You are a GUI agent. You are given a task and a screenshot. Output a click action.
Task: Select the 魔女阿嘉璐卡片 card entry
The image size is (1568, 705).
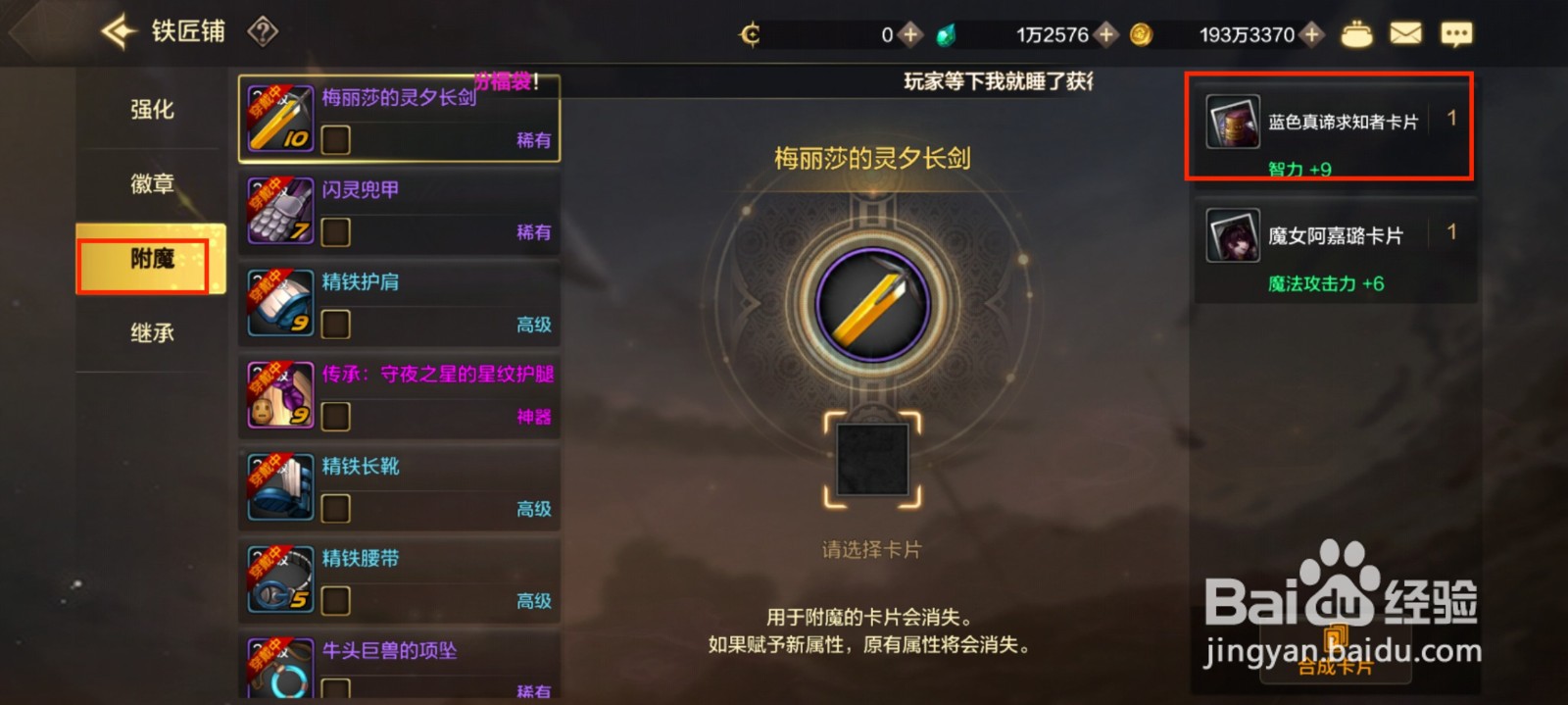[x=1335, y=250]
